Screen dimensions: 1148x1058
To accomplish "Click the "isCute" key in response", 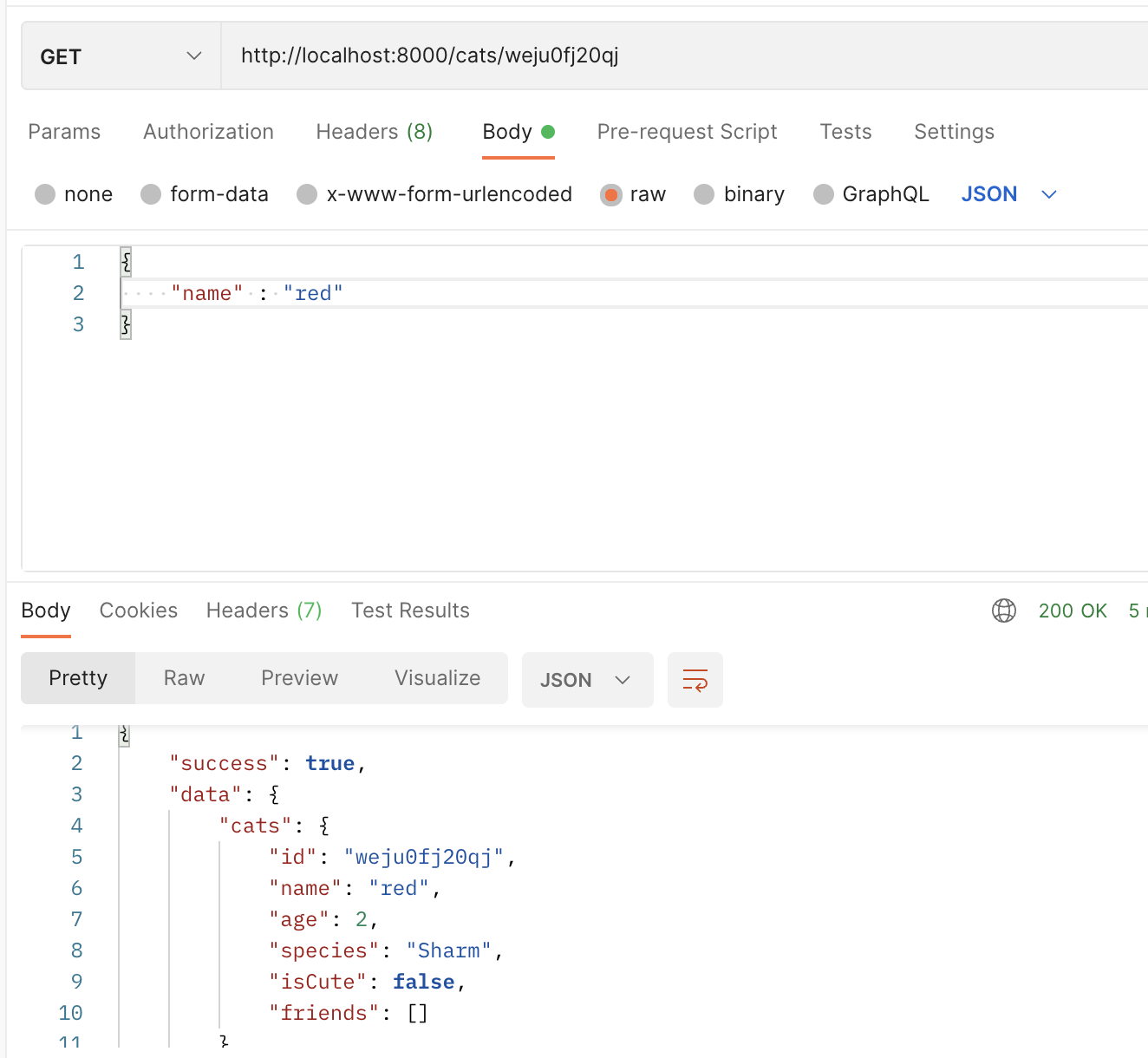I will (x=318, y=982).
